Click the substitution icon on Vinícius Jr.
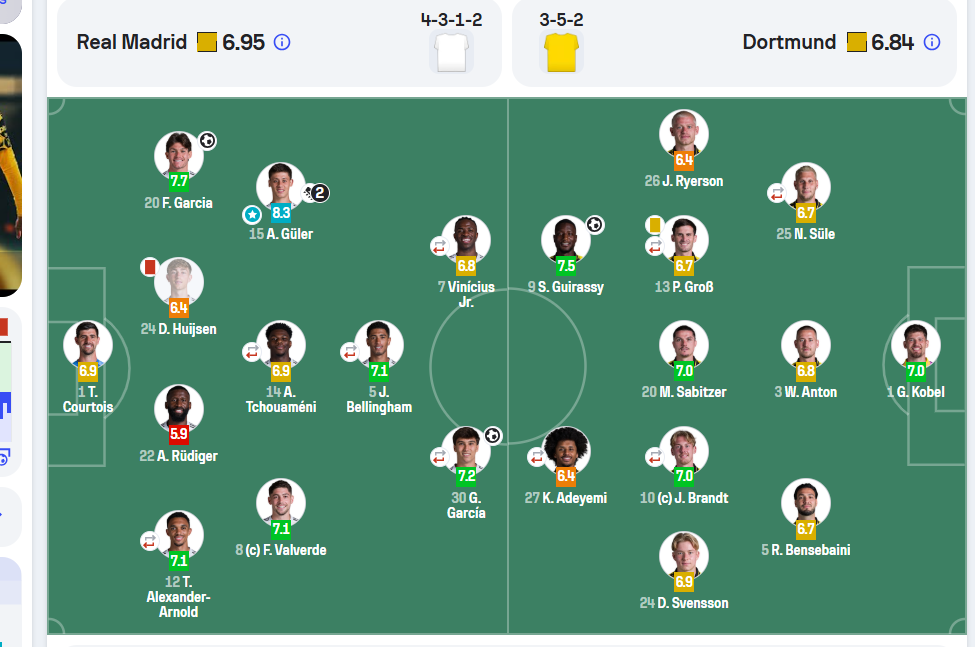This screenshot has height=647, width=975. (x=439, y=247)
